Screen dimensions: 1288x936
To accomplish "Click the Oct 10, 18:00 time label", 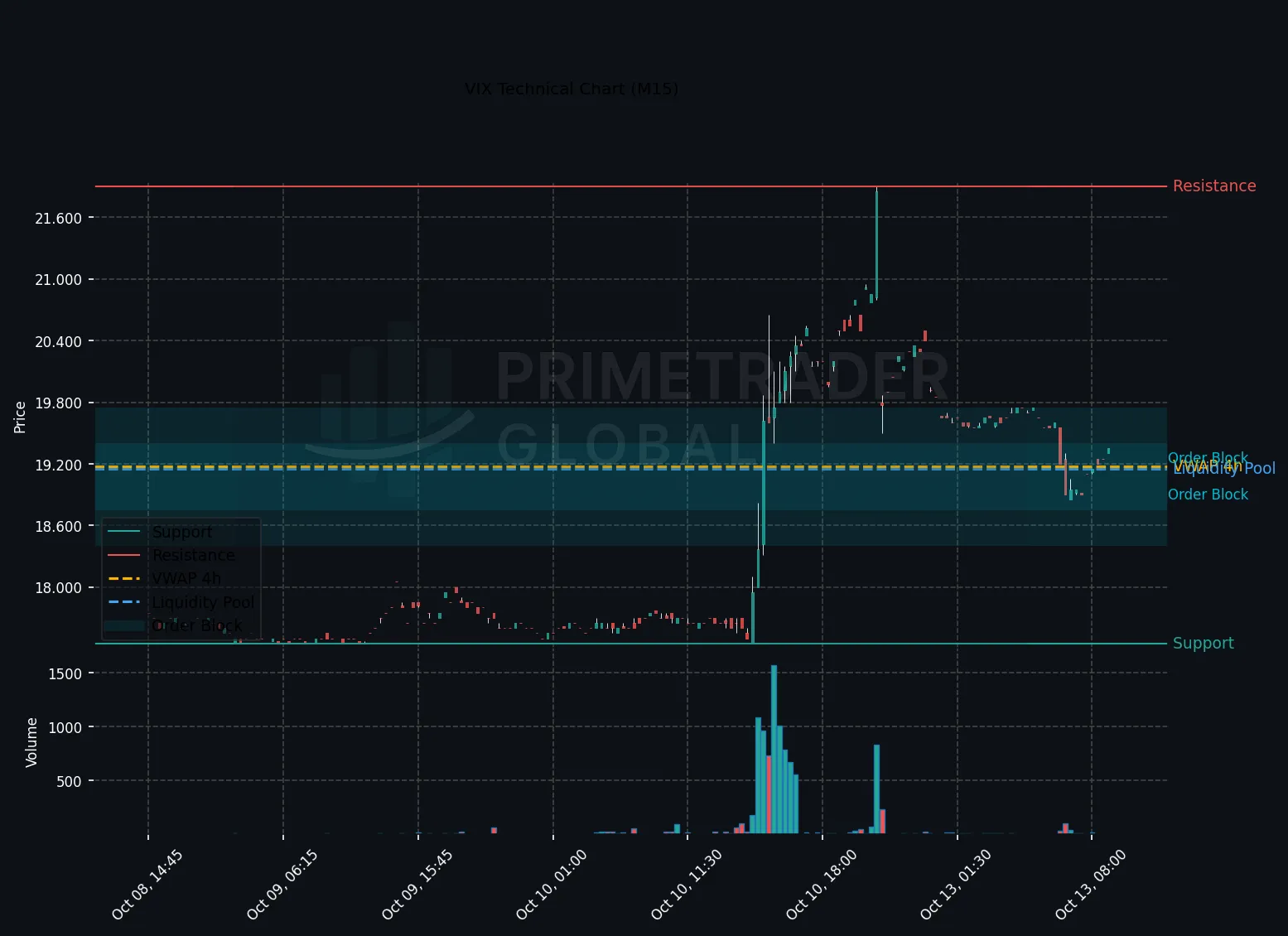I will pos(820,884).
